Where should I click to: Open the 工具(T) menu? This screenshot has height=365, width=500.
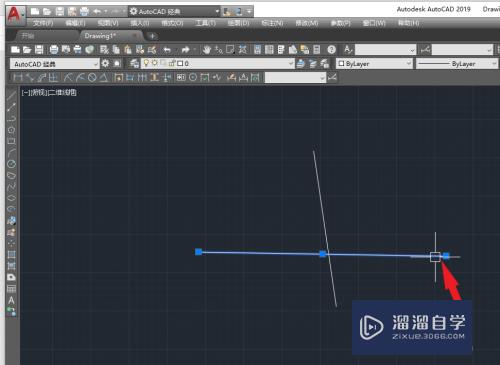(205, 23)
